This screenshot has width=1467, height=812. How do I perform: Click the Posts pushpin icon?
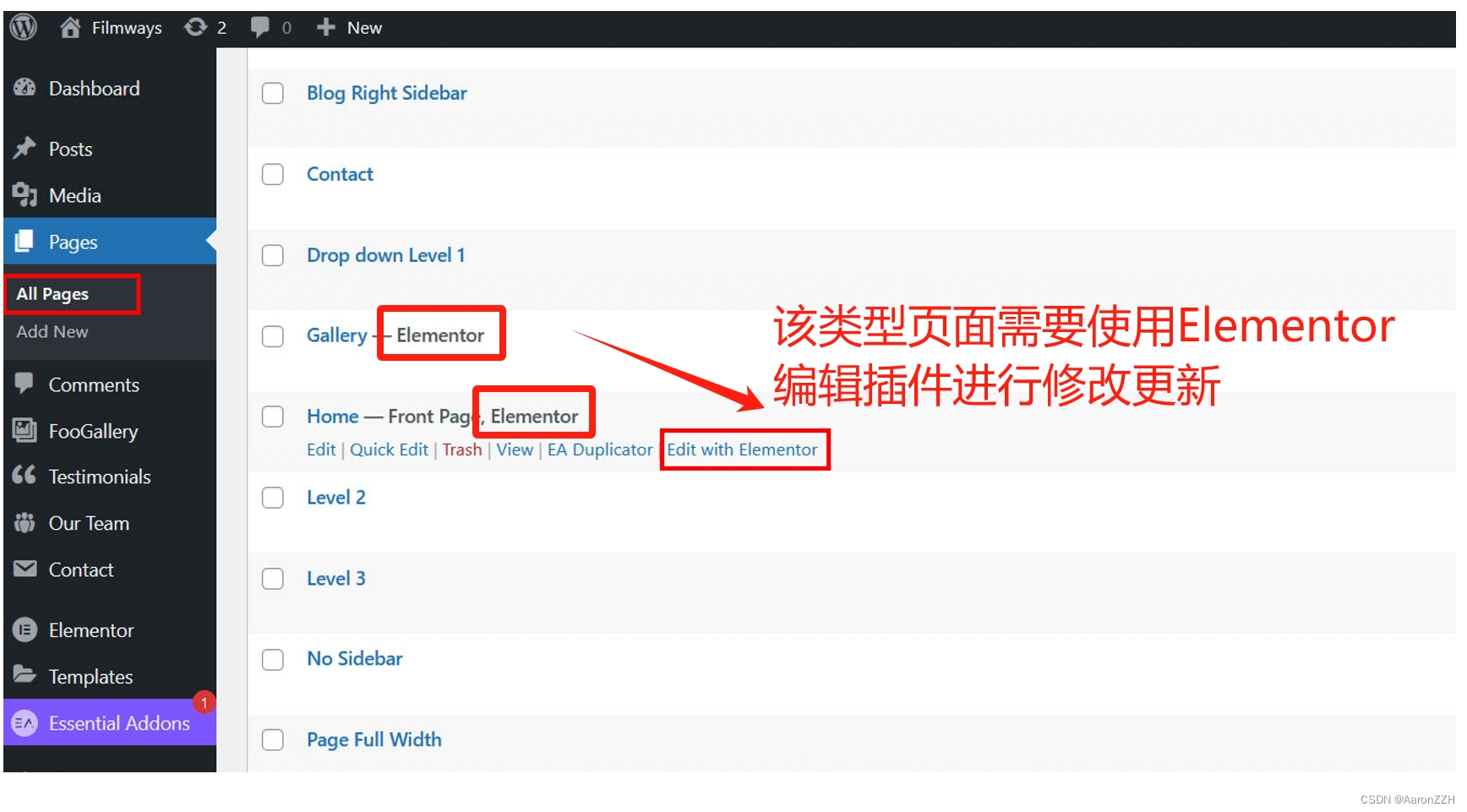click(25, 149)
